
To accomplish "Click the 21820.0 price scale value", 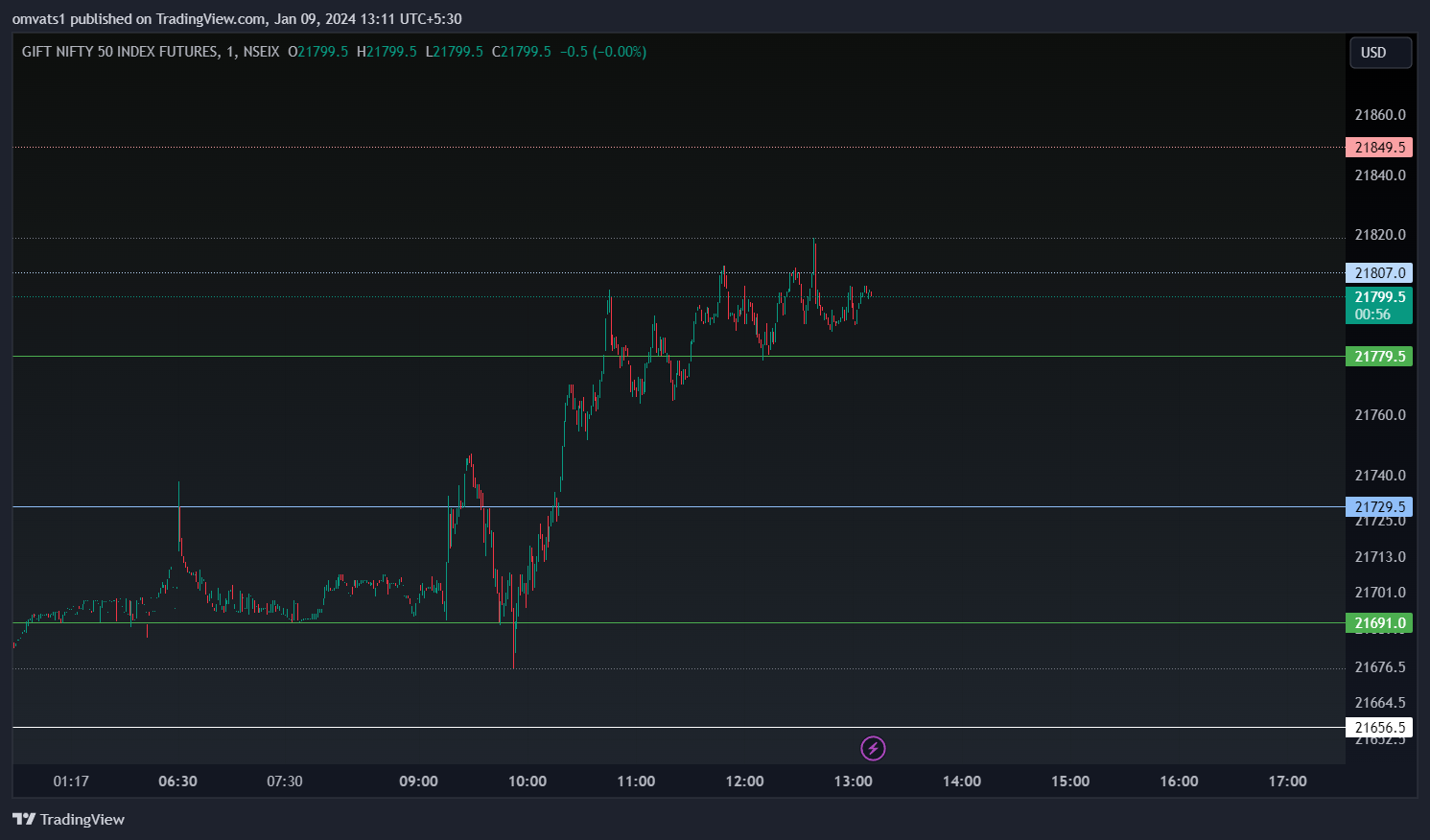I will click(x=1380, y=235).
